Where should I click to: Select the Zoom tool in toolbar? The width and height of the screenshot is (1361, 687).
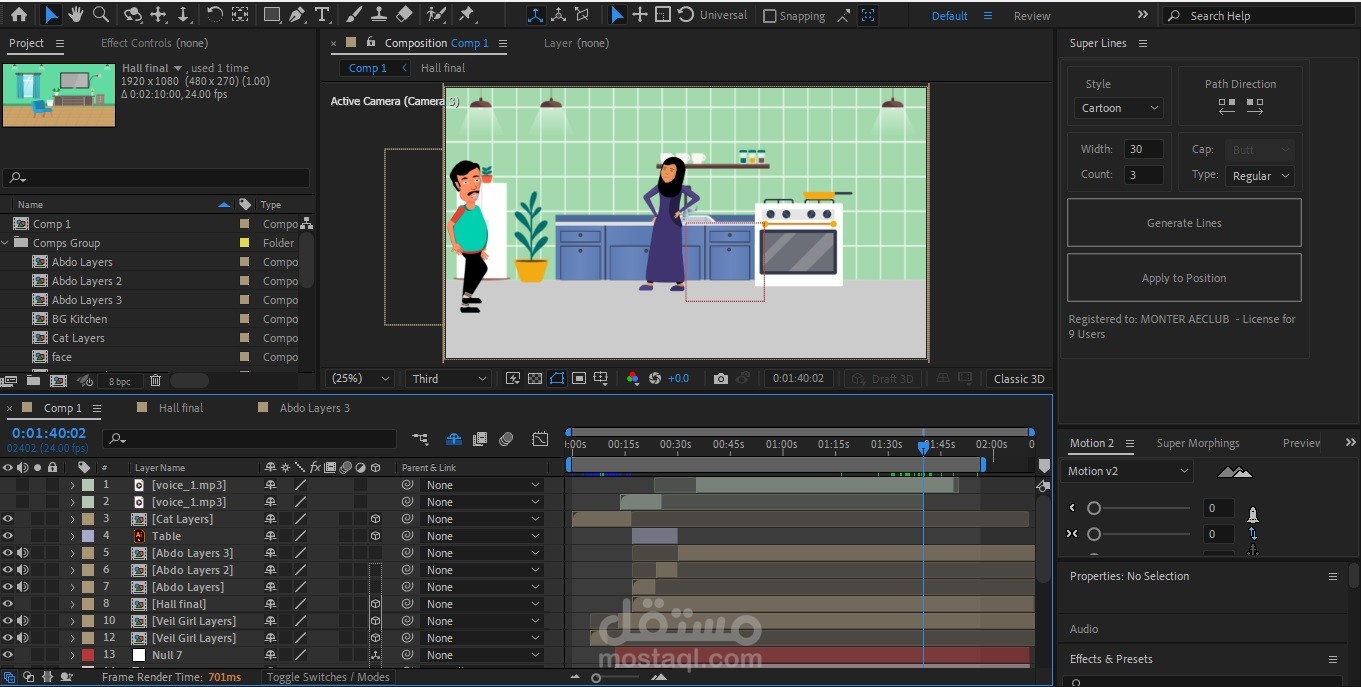(x=101, y=15)
